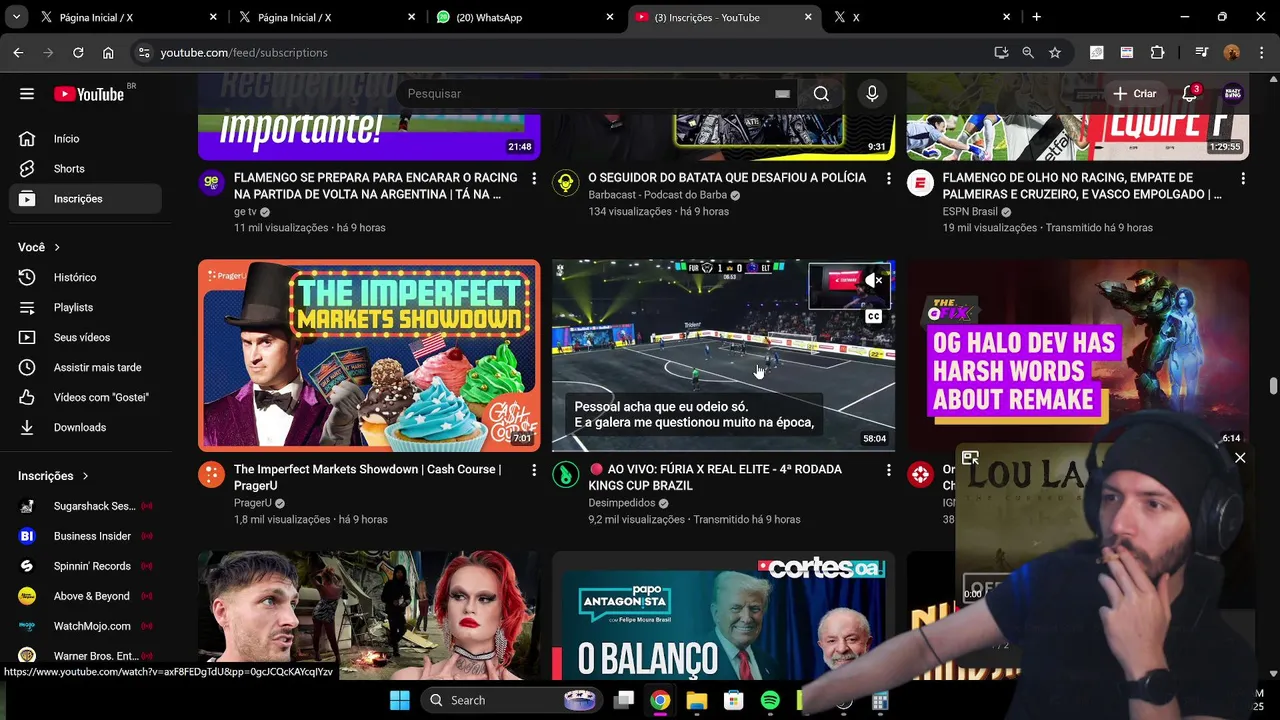Open Histórico in the sidebar
The image size is (1280, 720).
tap(86, 277)
